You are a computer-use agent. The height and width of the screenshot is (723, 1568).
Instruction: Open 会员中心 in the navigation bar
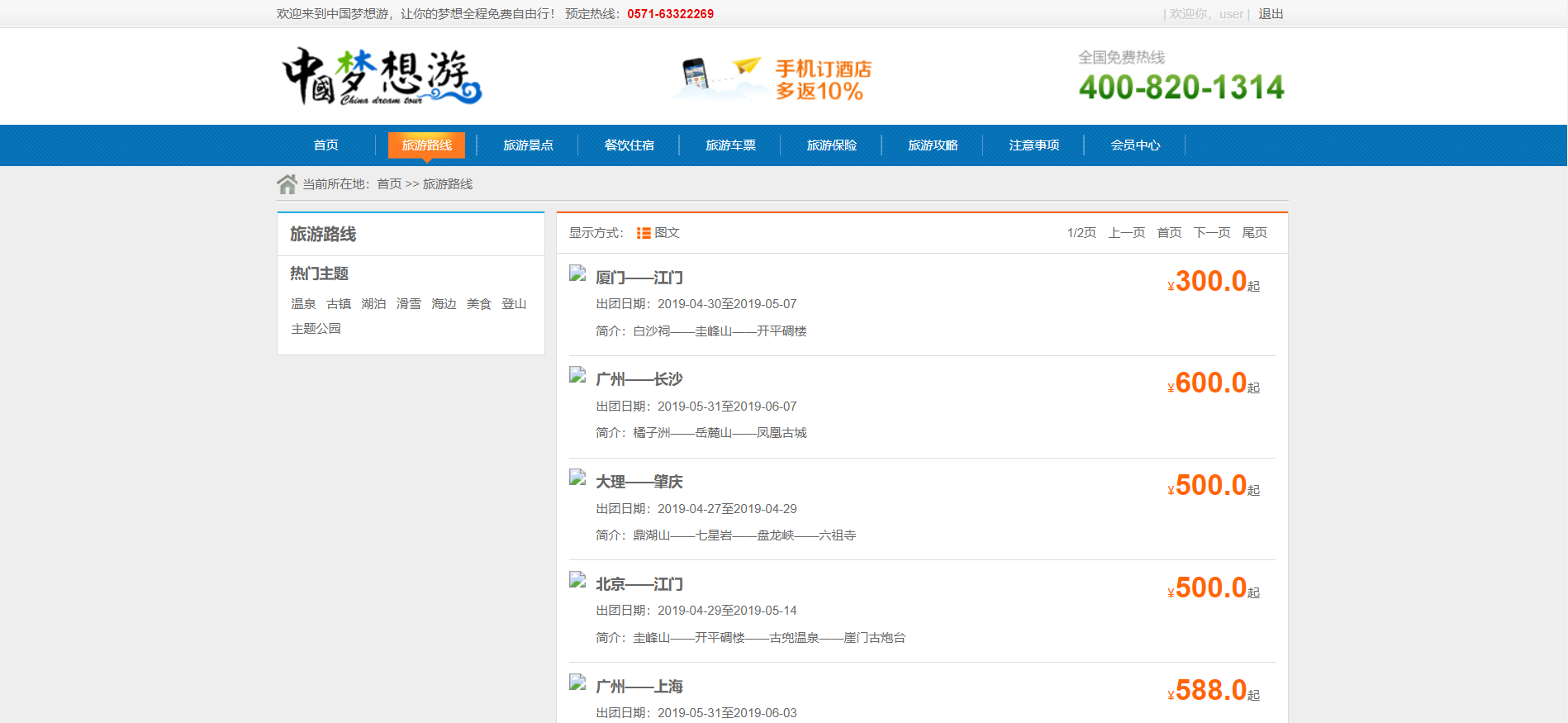pos(1135,145)
